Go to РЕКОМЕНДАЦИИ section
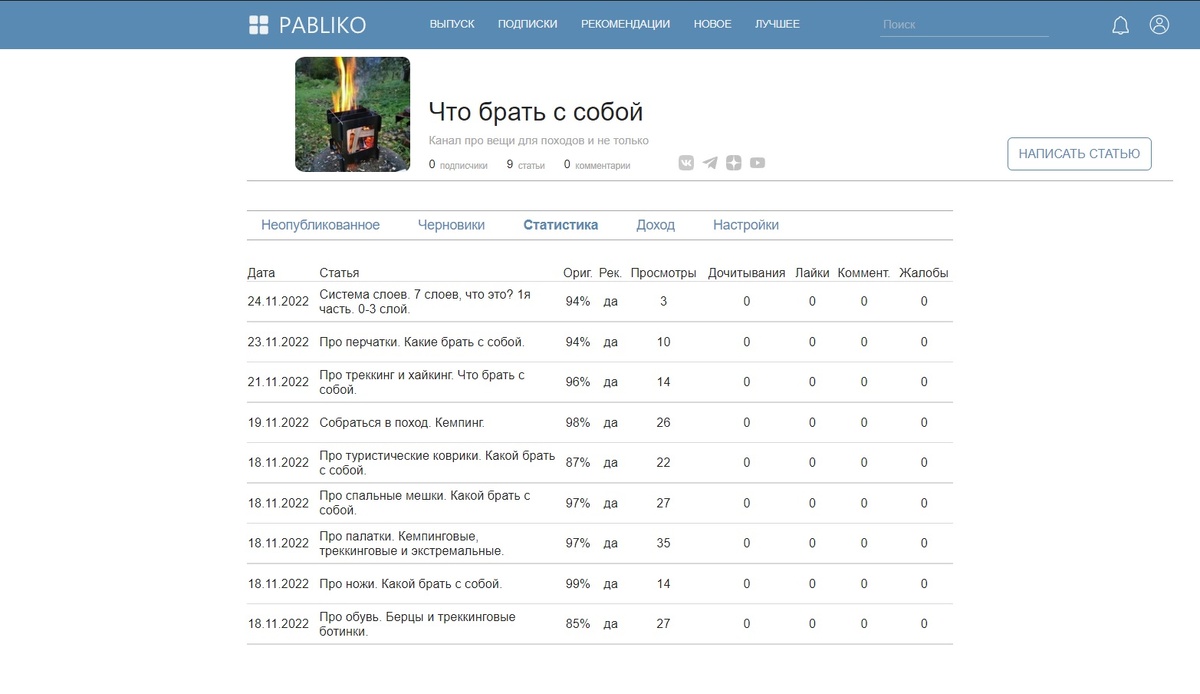This screenshot has width=1200, height=694. point(625,24)
